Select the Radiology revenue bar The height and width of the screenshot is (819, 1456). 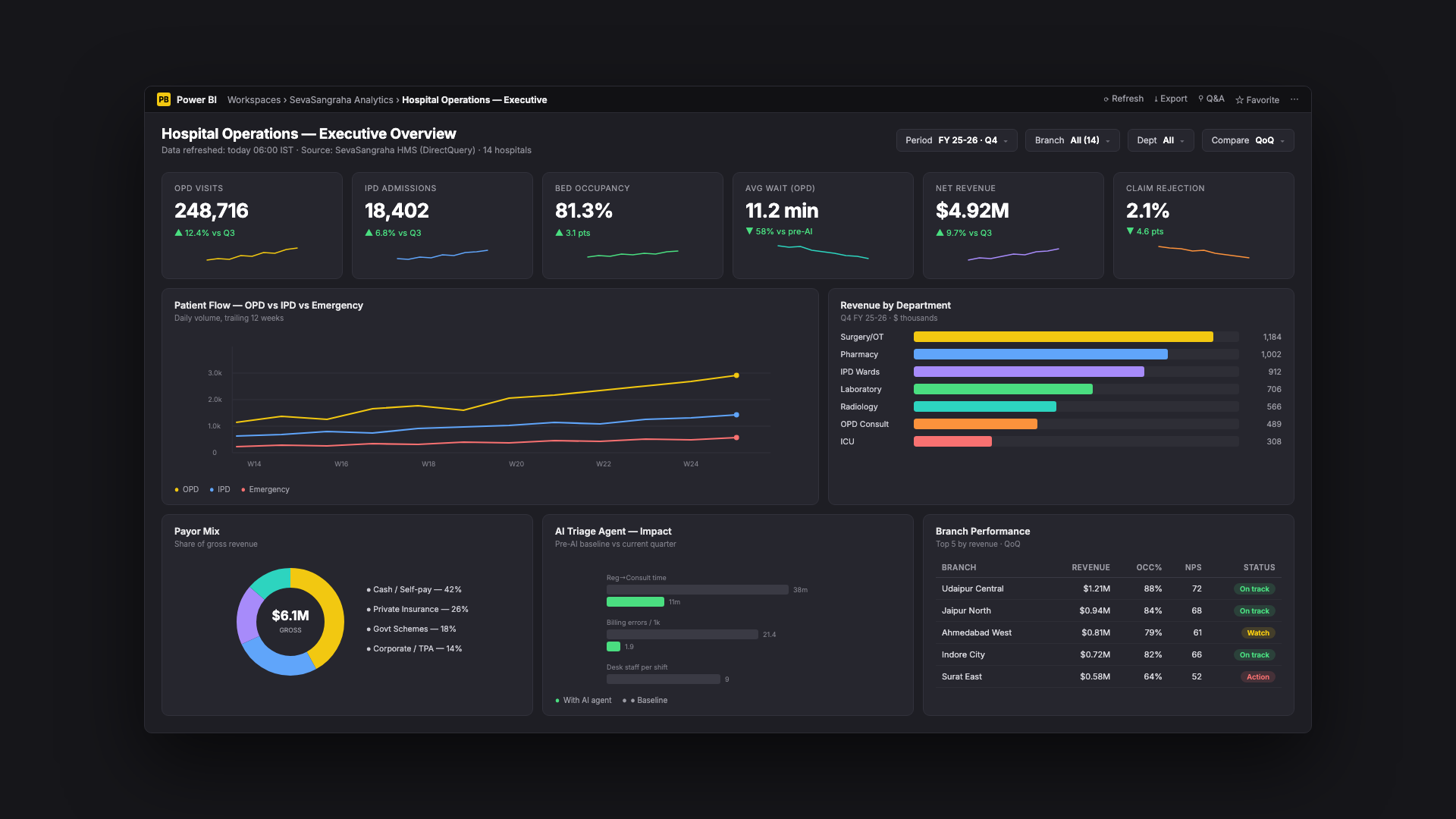pos(985,406)
